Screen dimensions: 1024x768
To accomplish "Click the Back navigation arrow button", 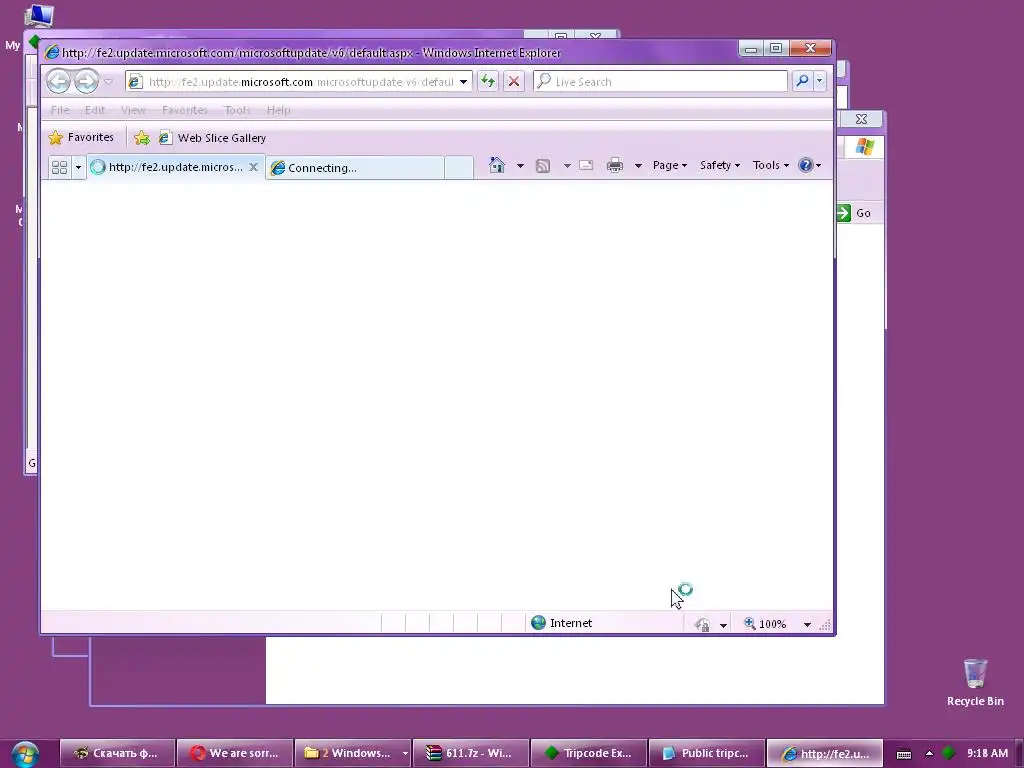I will (x=58, y=82).
